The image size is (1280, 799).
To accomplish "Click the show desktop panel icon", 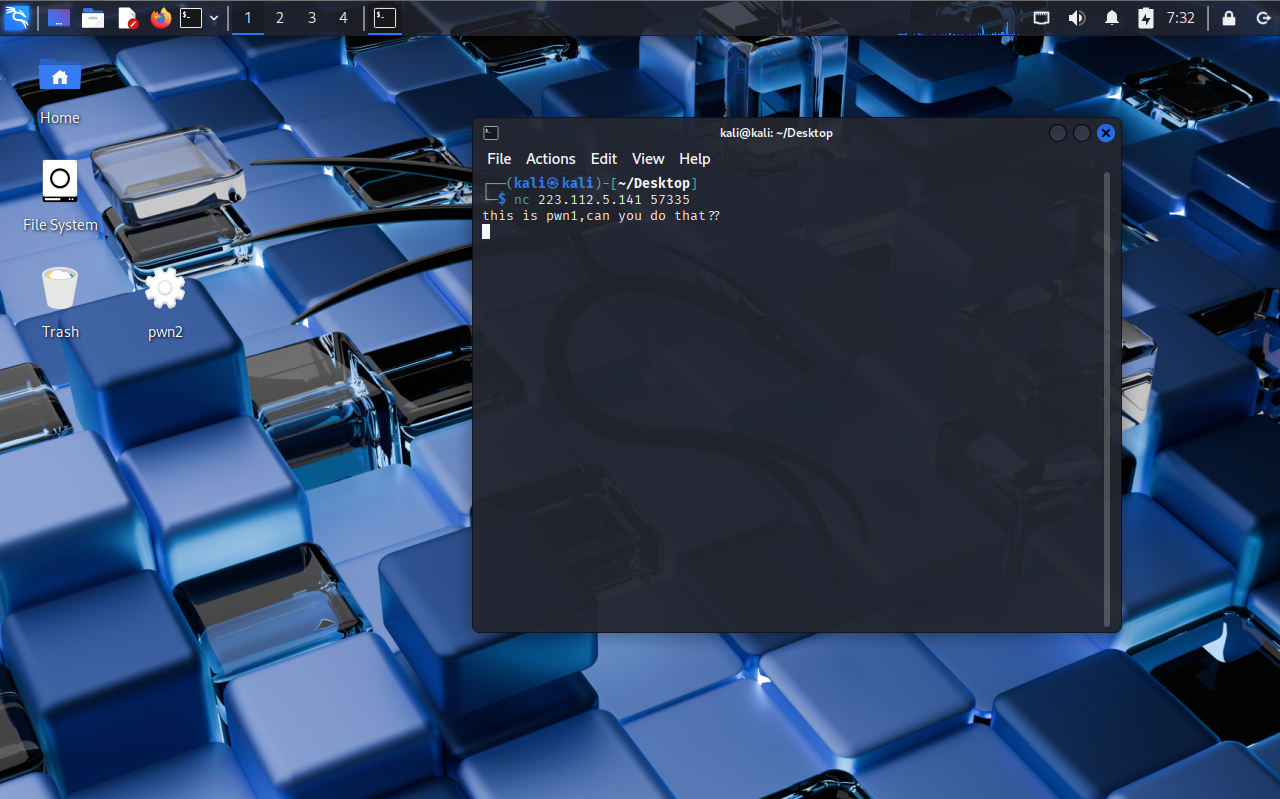I will click(x=59, y=18).
